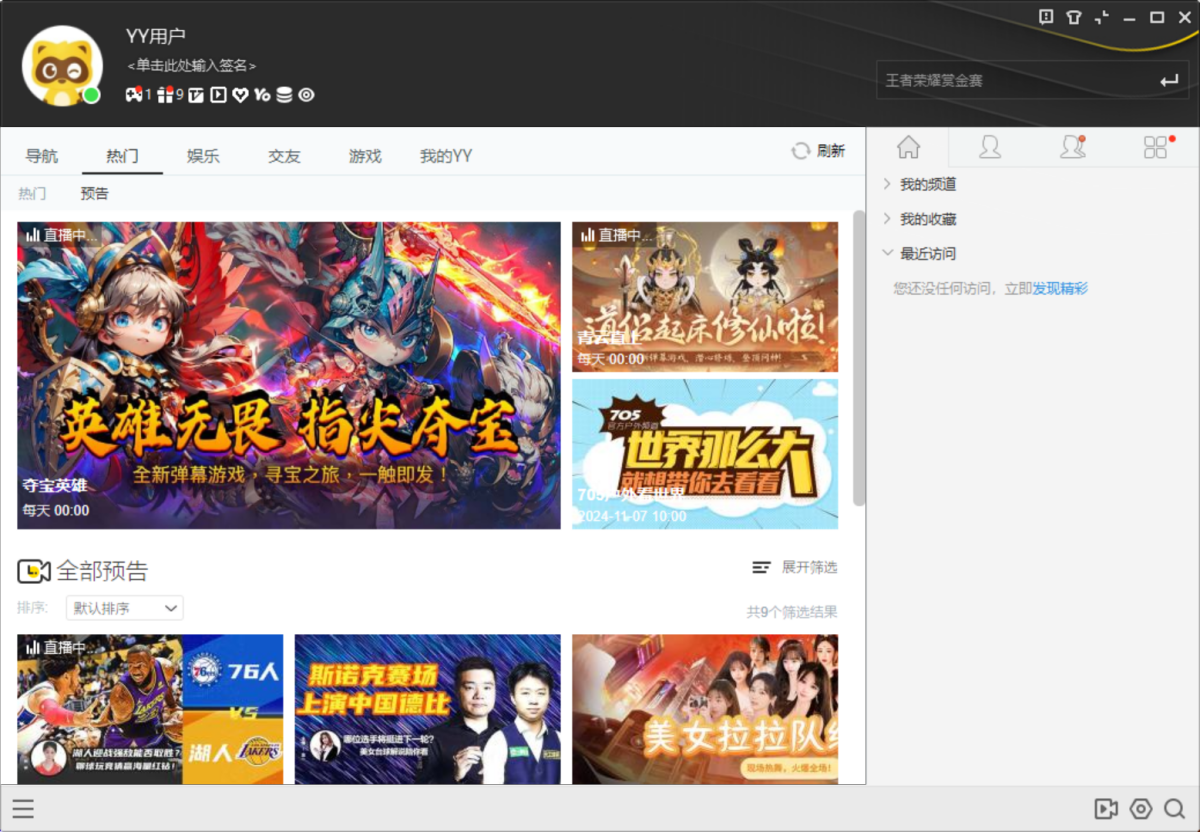Open settings via the gear icon at bottom

(1139, 809)
